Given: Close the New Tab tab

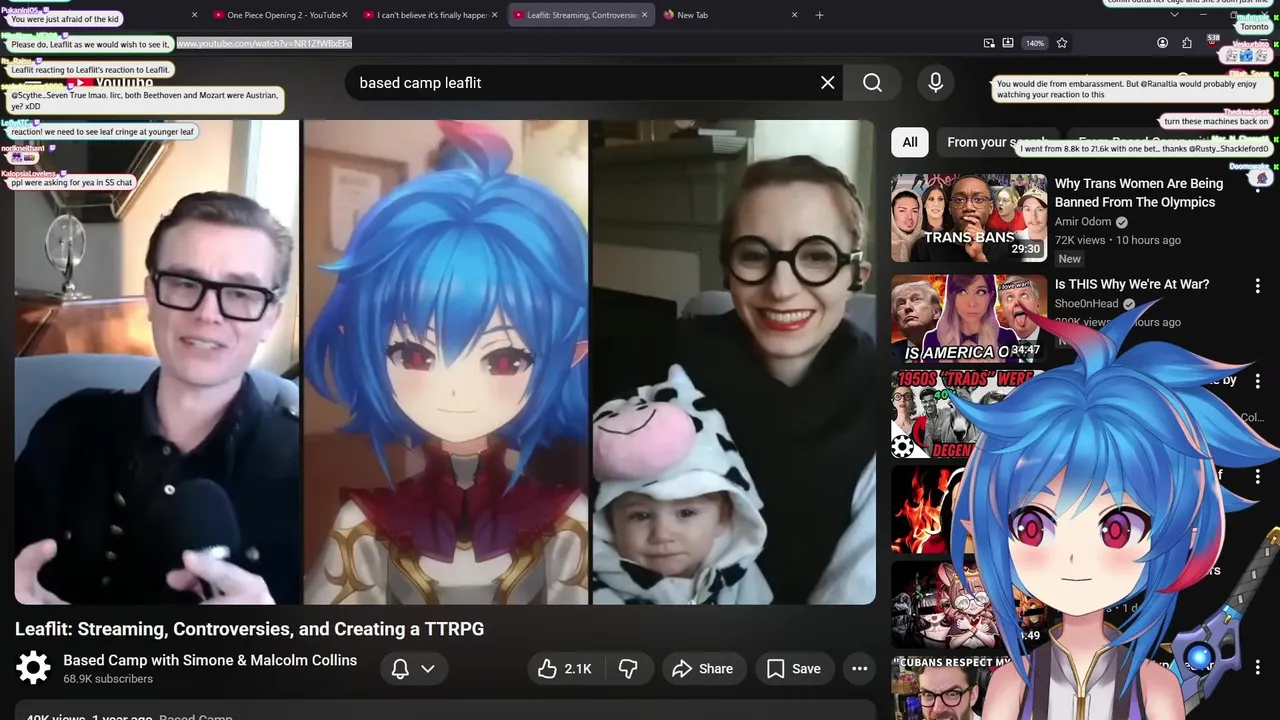Looking at the screenshot, I should 795,15.
